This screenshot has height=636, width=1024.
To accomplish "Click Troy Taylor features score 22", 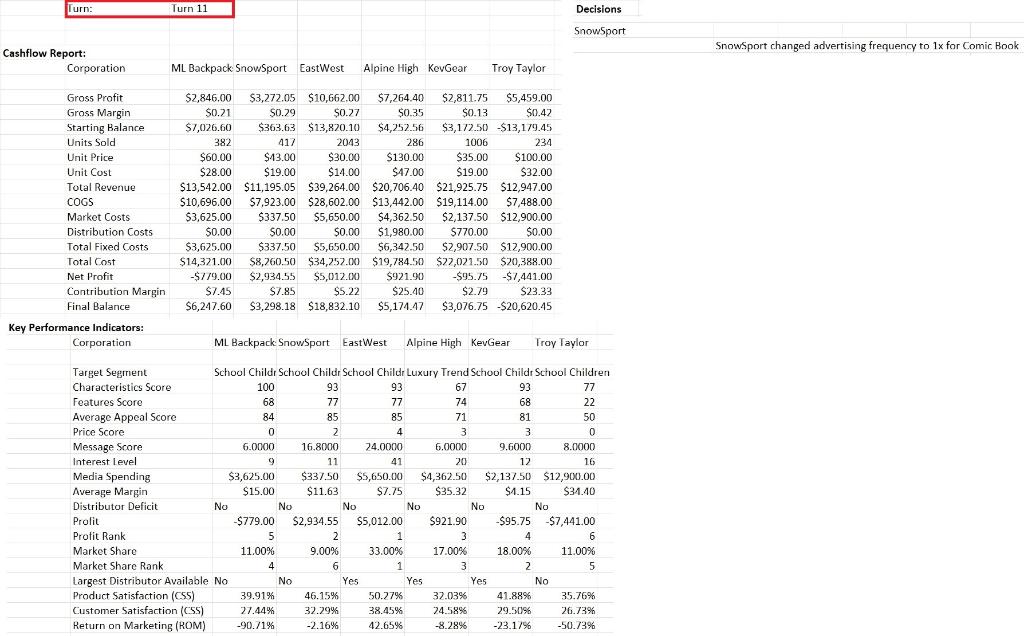I will coord(589,402).
